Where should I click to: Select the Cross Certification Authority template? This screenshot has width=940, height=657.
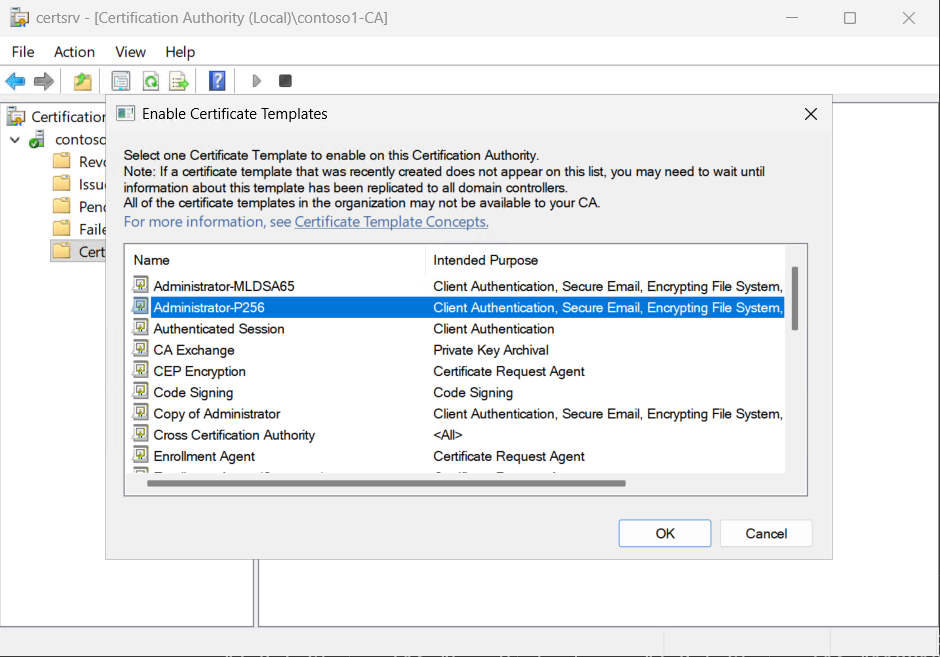[x=234, y=435]
